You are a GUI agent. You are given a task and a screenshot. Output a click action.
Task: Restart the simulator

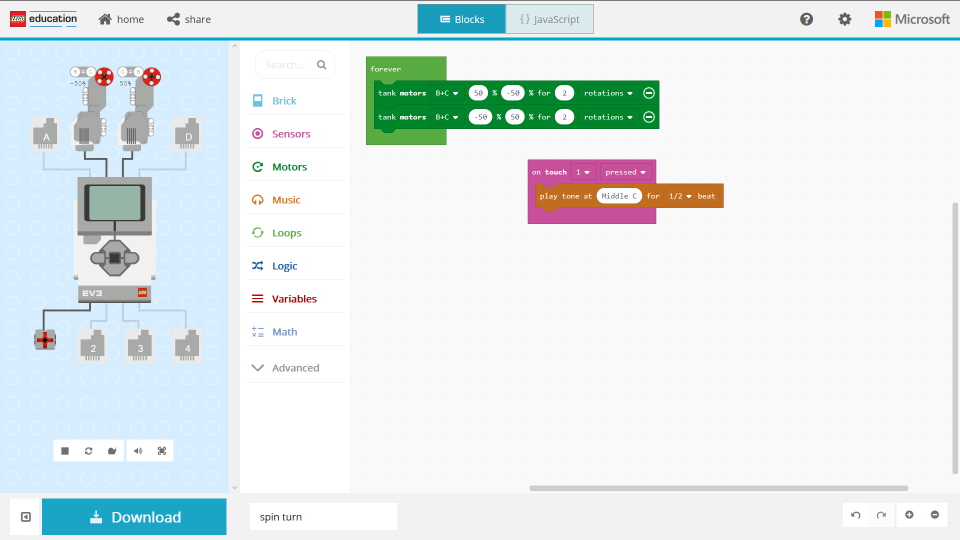pos(88,451)
